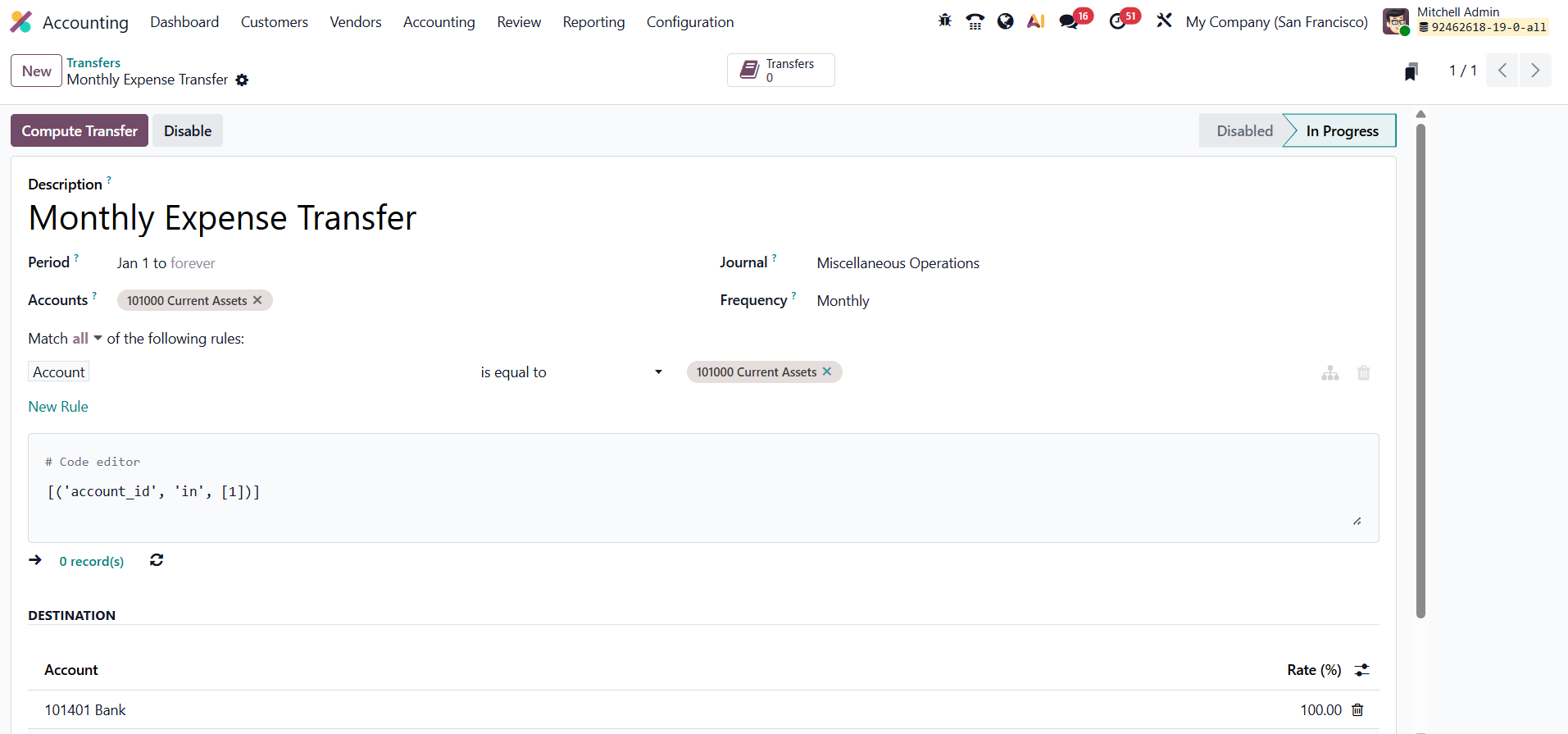Click the Disable button
1568x734 pixels.
click(188, 131)
